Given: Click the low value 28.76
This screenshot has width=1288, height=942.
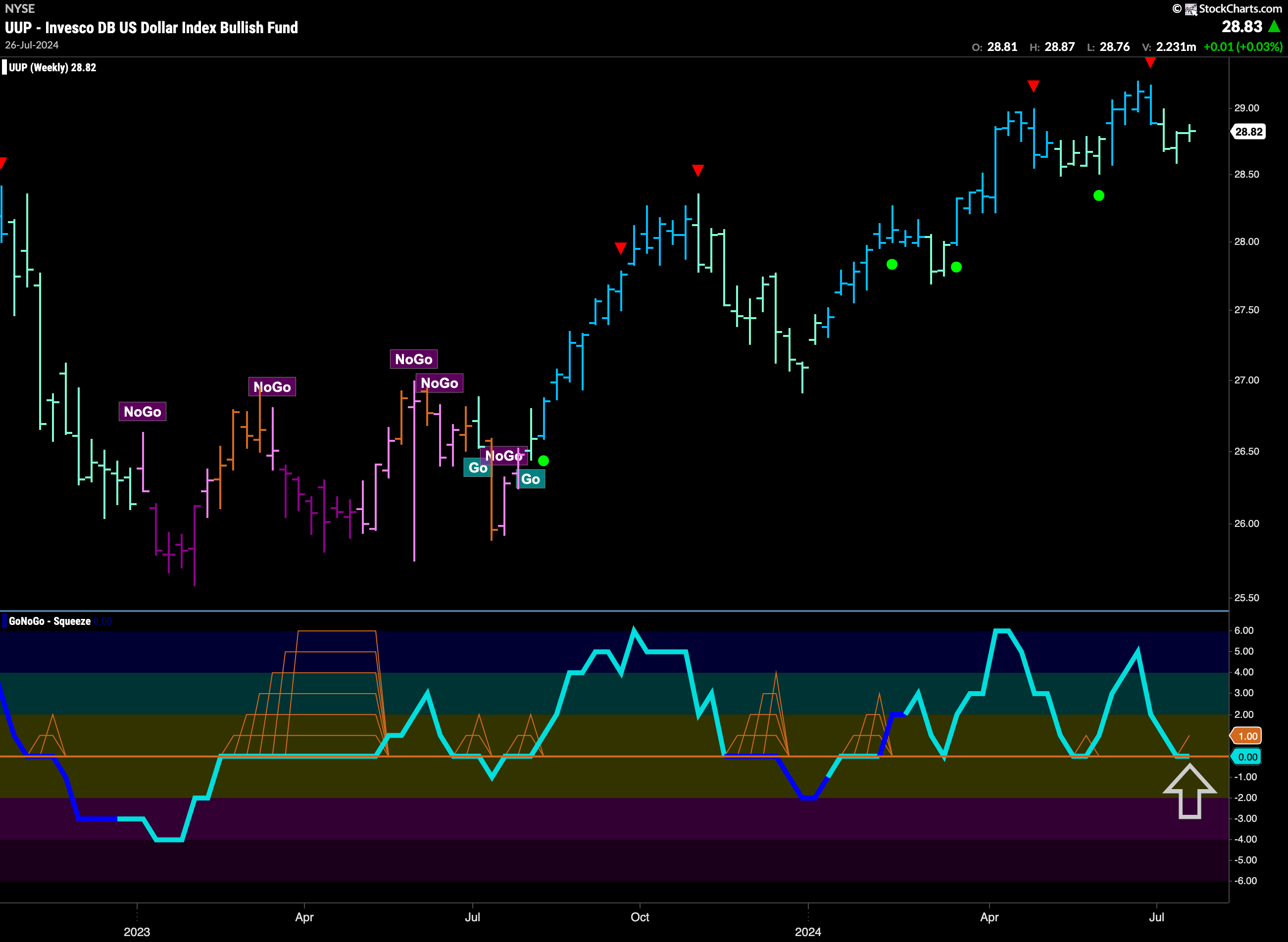Looking at the screenshot, I should (x=1114, y=47).
